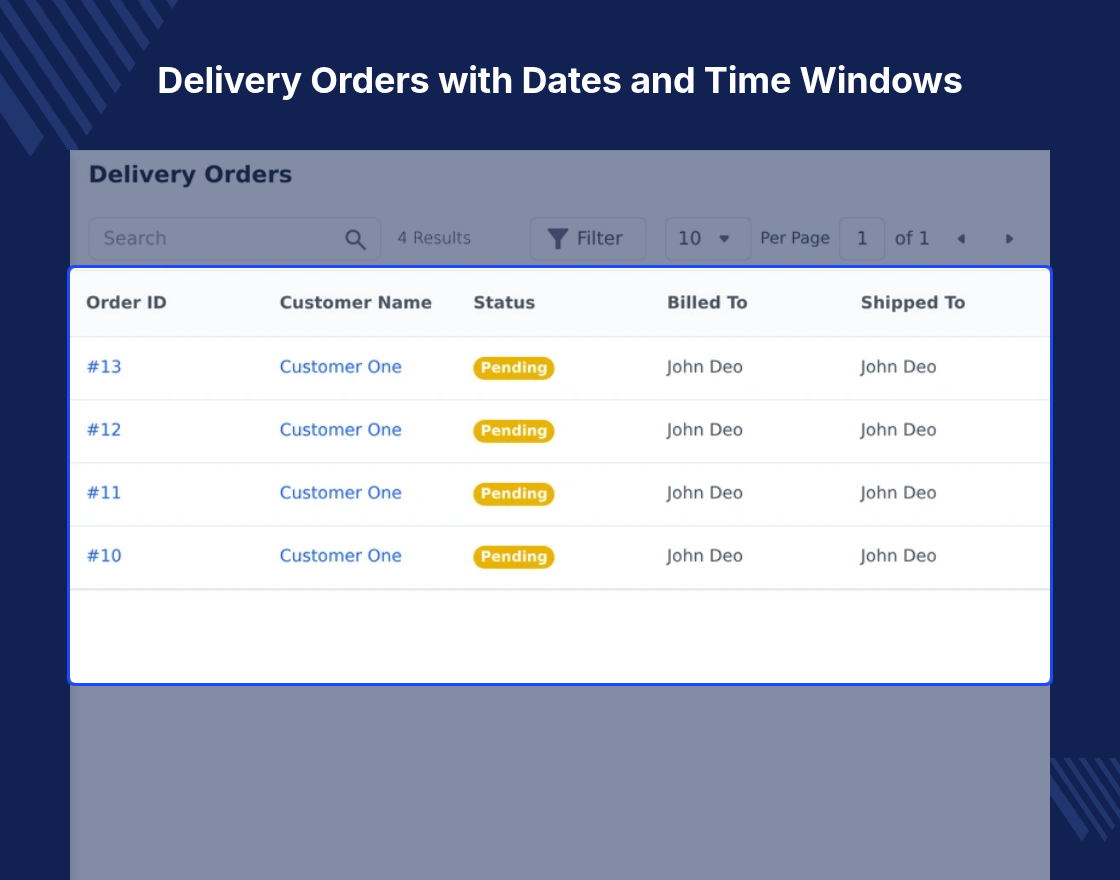Viewport: 1120px width, 880px height.
Task: Click the Billed To column header
Action: (706, 302)
